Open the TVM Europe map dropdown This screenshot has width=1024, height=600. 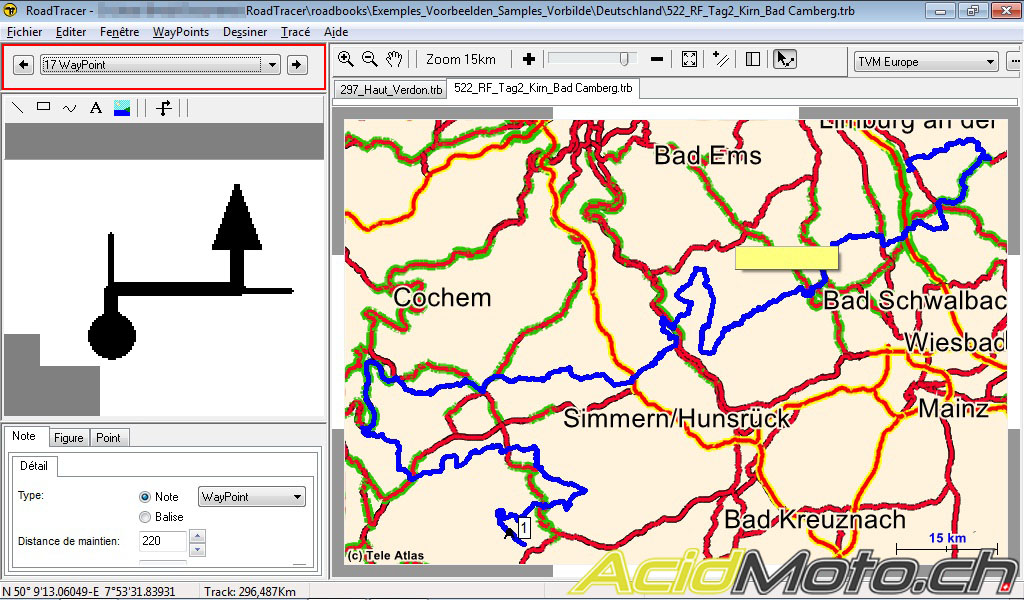click(926, 62)
